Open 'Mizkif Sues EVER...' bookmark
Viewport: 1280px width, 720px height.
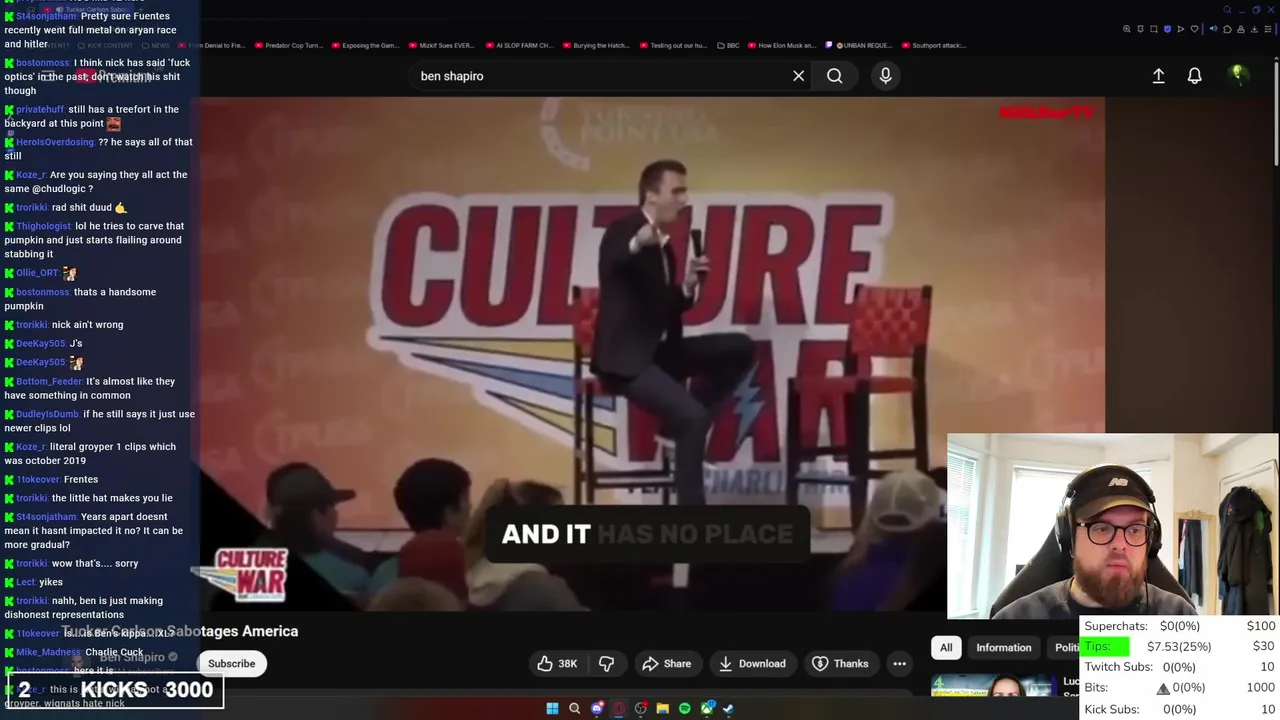pyautogui.click(x=441, y=45)
